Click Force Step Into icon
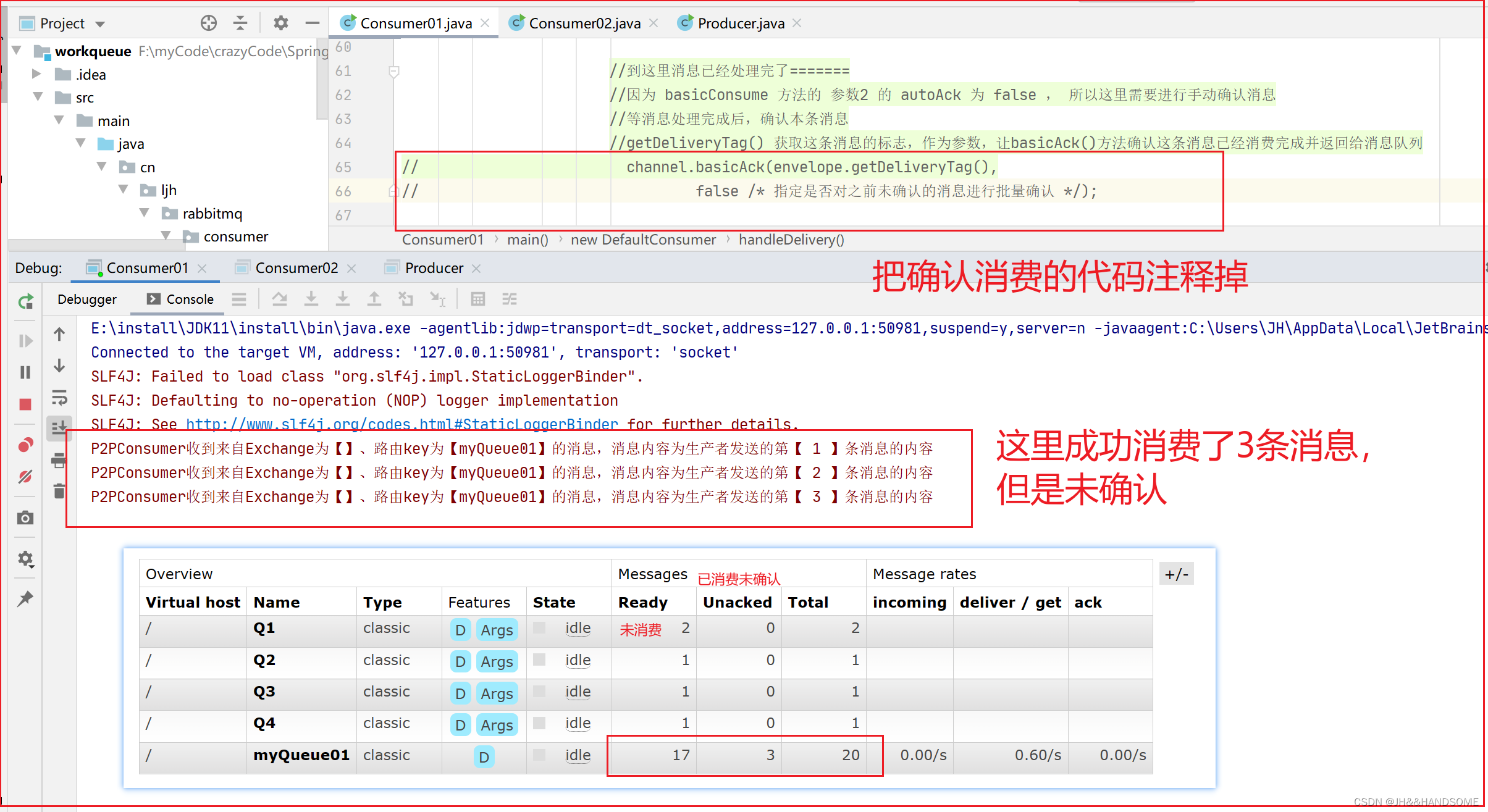 tap(343, 299)
